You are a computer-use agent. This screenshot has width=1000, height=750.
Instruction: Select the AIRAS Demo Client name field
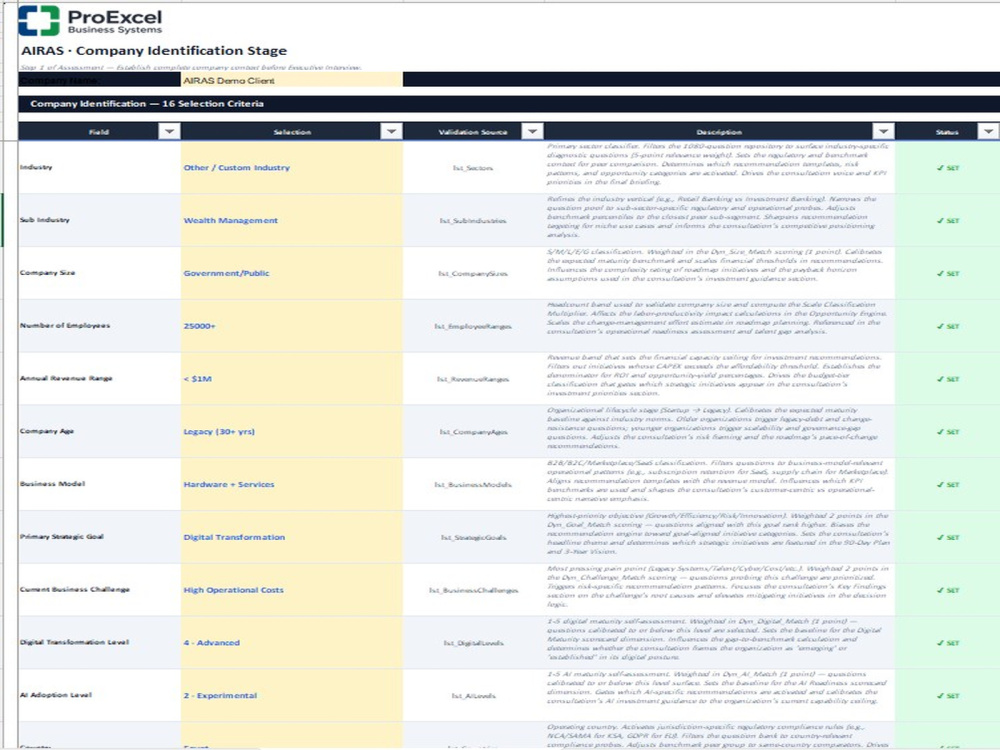(291, 80)
